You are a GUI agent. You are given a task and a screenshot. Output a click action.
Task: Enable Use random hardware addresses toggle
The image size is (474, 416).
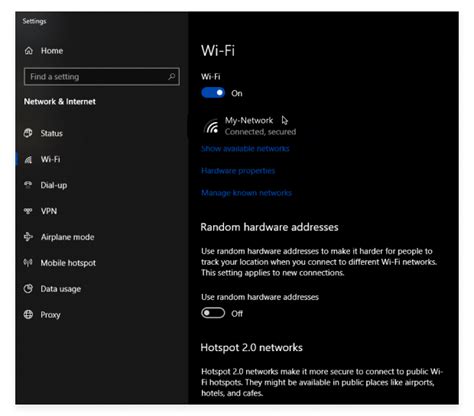[213, 313]
